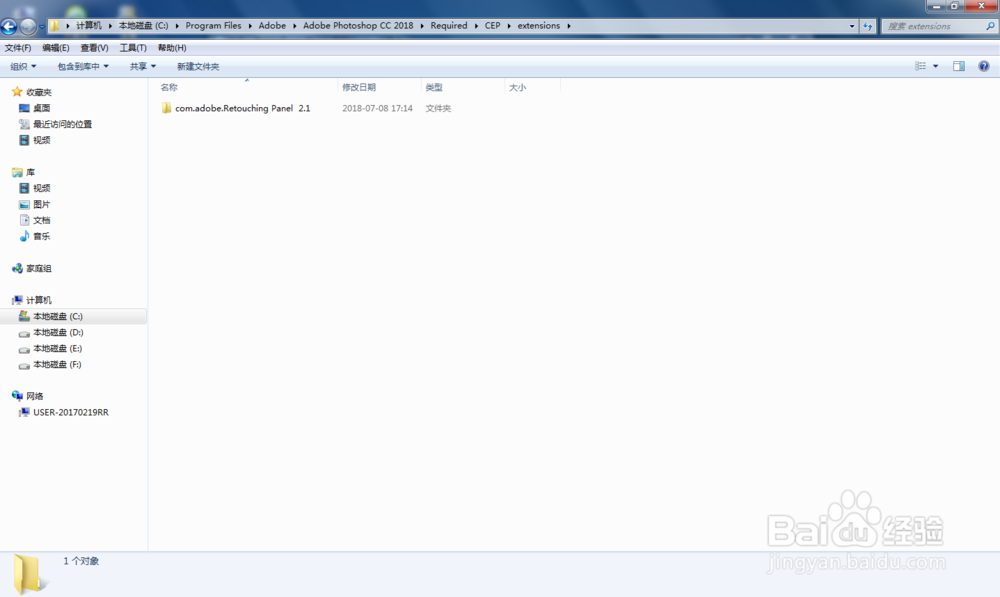Click extensions in address breadcrumb
This screenshot has width=1000, height=597.
pos(538,26)
